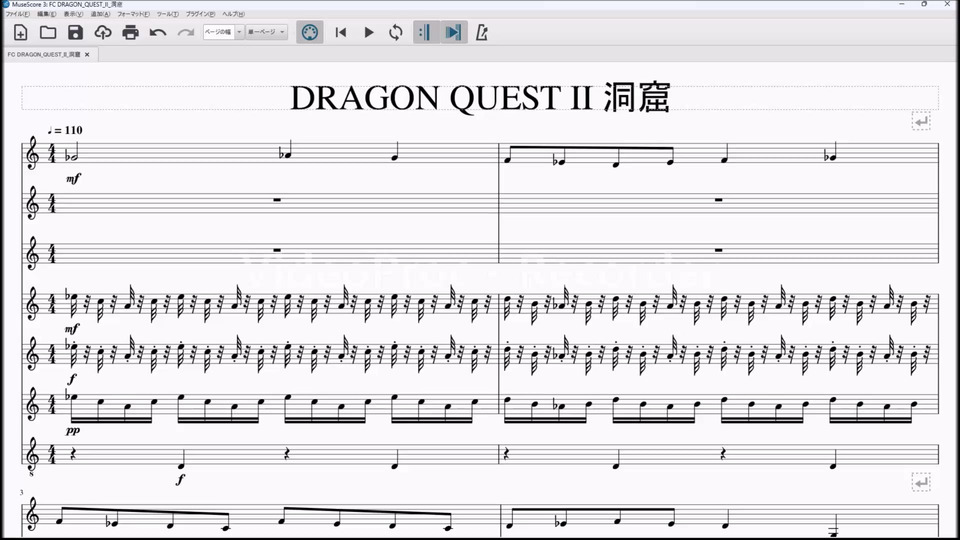Undo the last action
Screen dimensions: 960x540
coord(158,32)
